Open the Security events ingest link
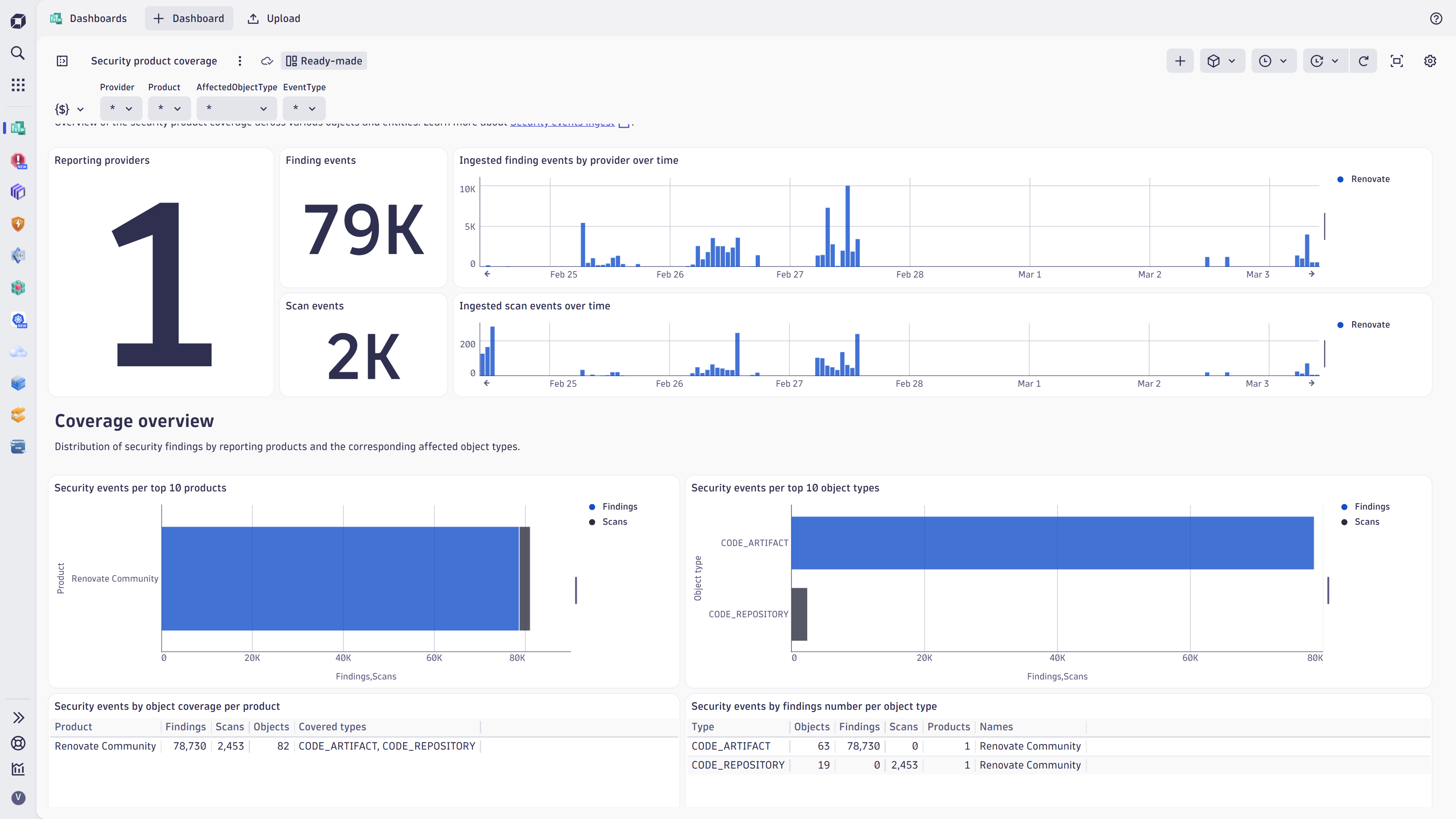The width and height of the screenshot is (1456, 819). pyautogui.click(x=562, y=122)
